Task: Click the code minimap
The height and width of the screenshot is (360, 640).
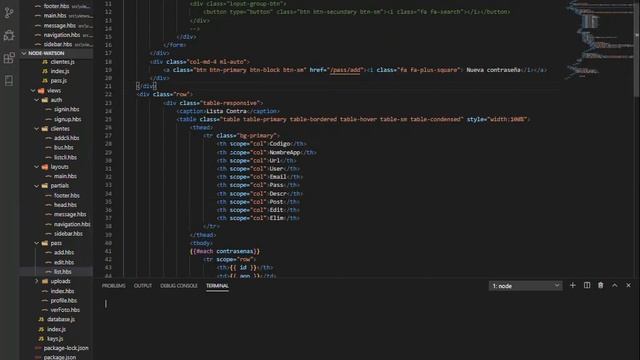Action: coord(599,41)
